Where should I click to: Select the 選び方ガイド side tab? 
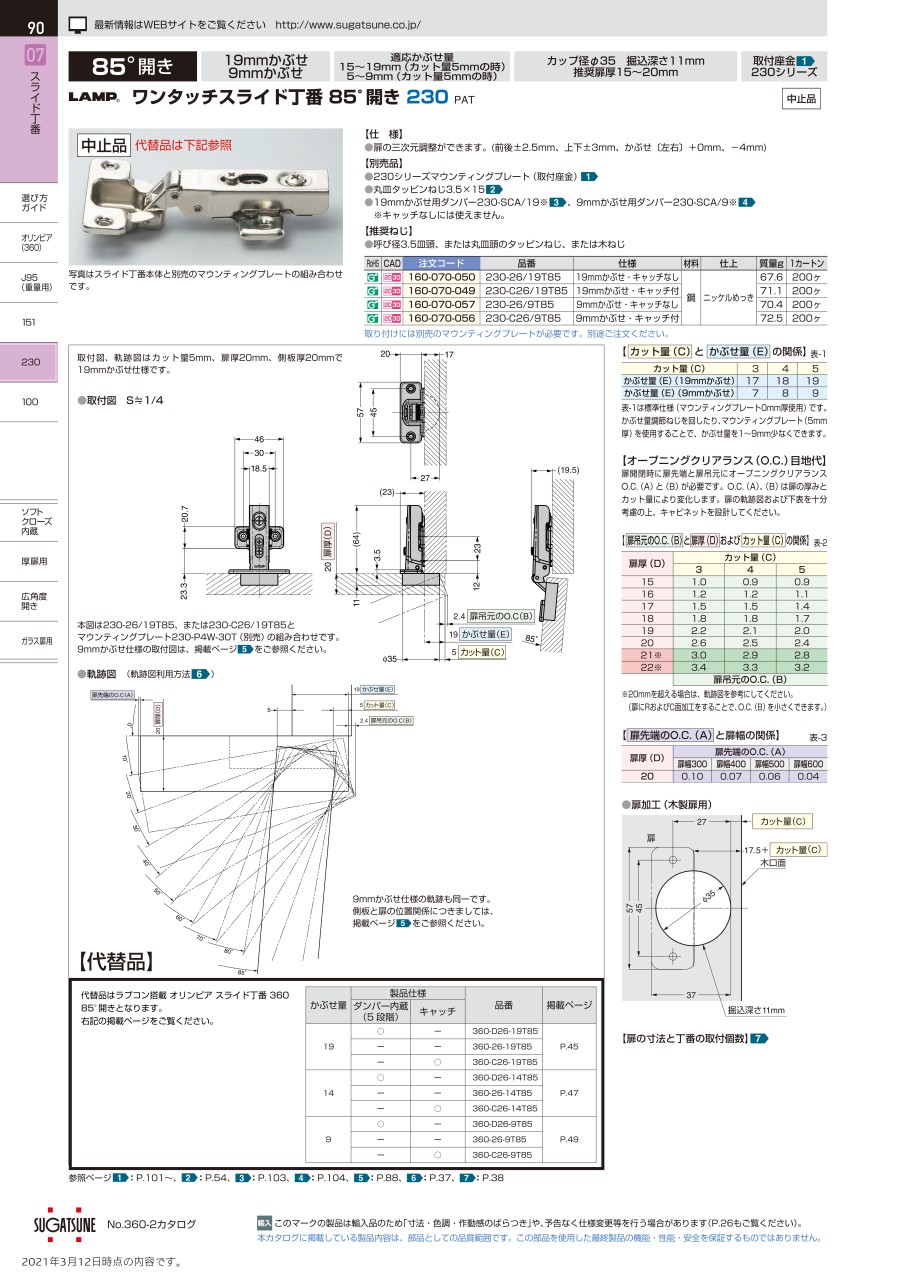(34, 202)
